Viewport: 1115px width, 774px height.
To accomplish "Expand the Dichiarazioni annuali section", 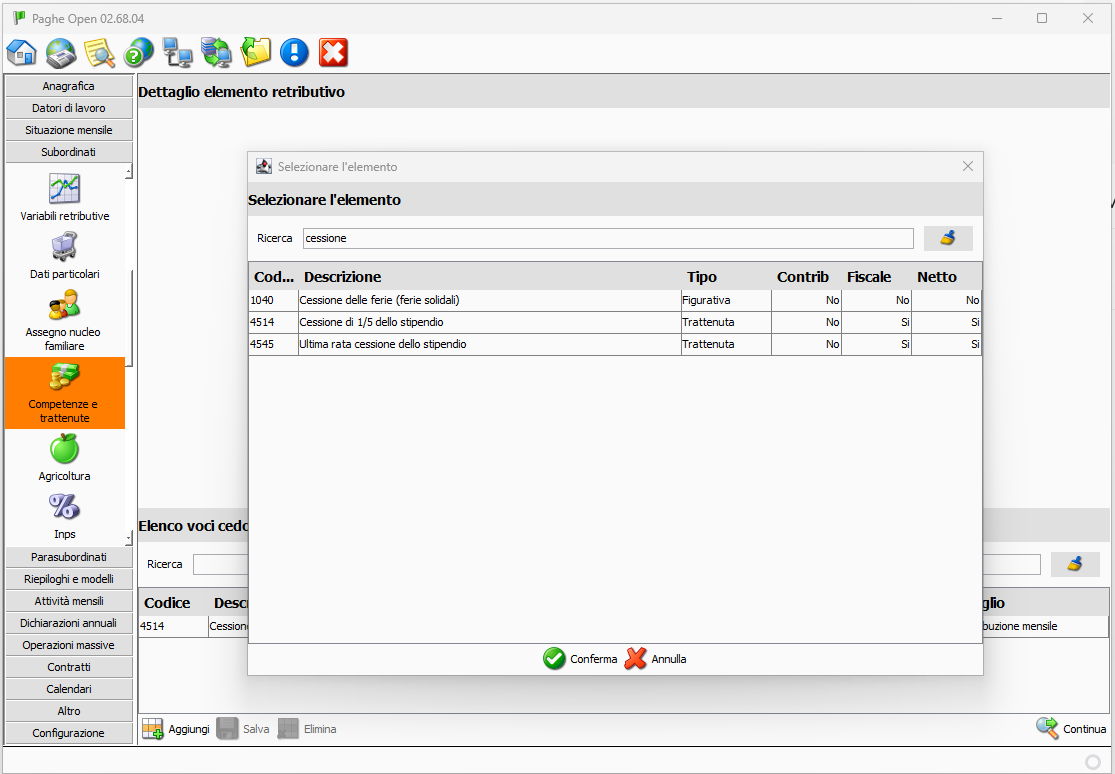I will (x=69, y=623).
